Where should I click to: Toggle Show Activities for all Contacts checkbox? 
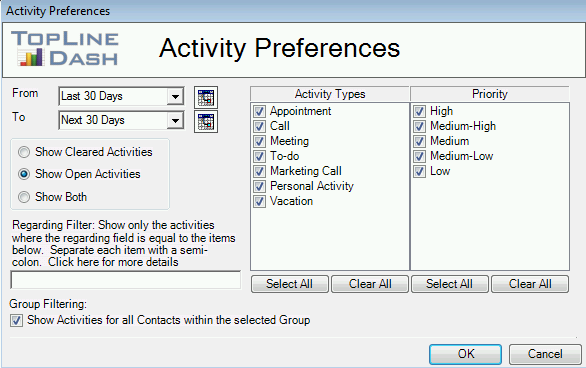[16, 320]
